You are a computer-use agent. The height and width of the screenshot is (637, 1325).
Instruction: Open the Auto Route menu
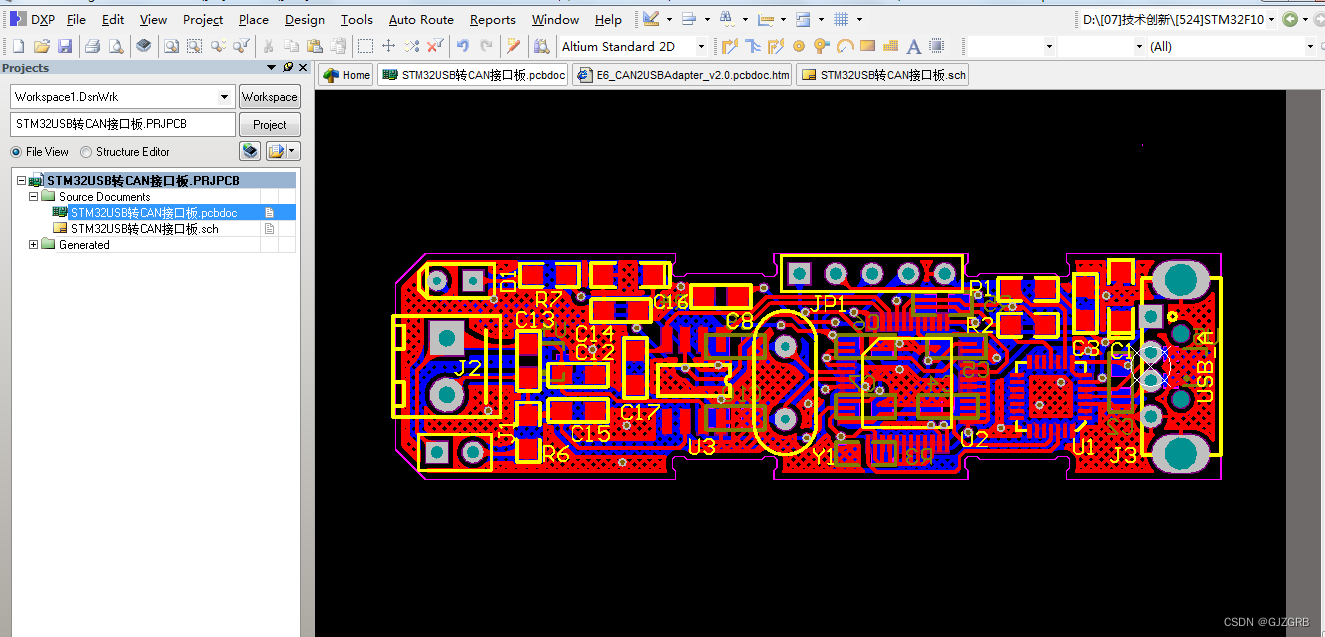(420, 19)
